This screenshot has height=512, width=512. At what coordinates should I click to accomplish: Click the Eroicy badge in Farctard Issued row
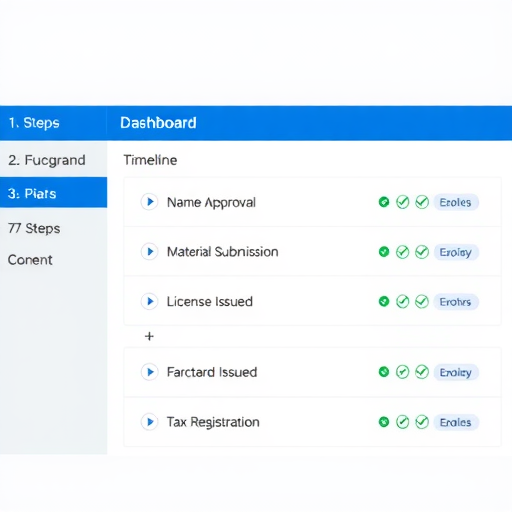pyautogui.click(x=456, y=372)
